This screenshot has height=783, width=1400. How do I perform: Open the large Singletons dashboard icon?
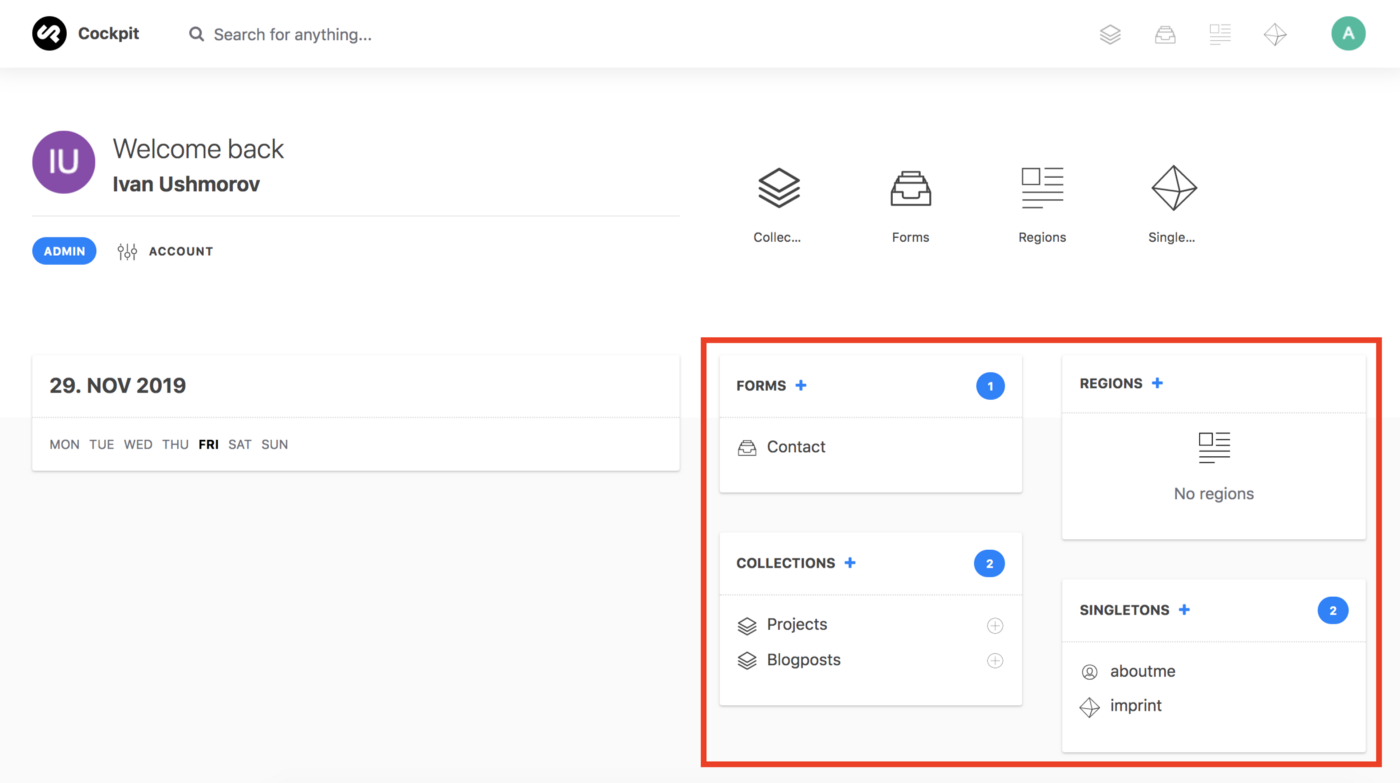[x=1173, y=188]
